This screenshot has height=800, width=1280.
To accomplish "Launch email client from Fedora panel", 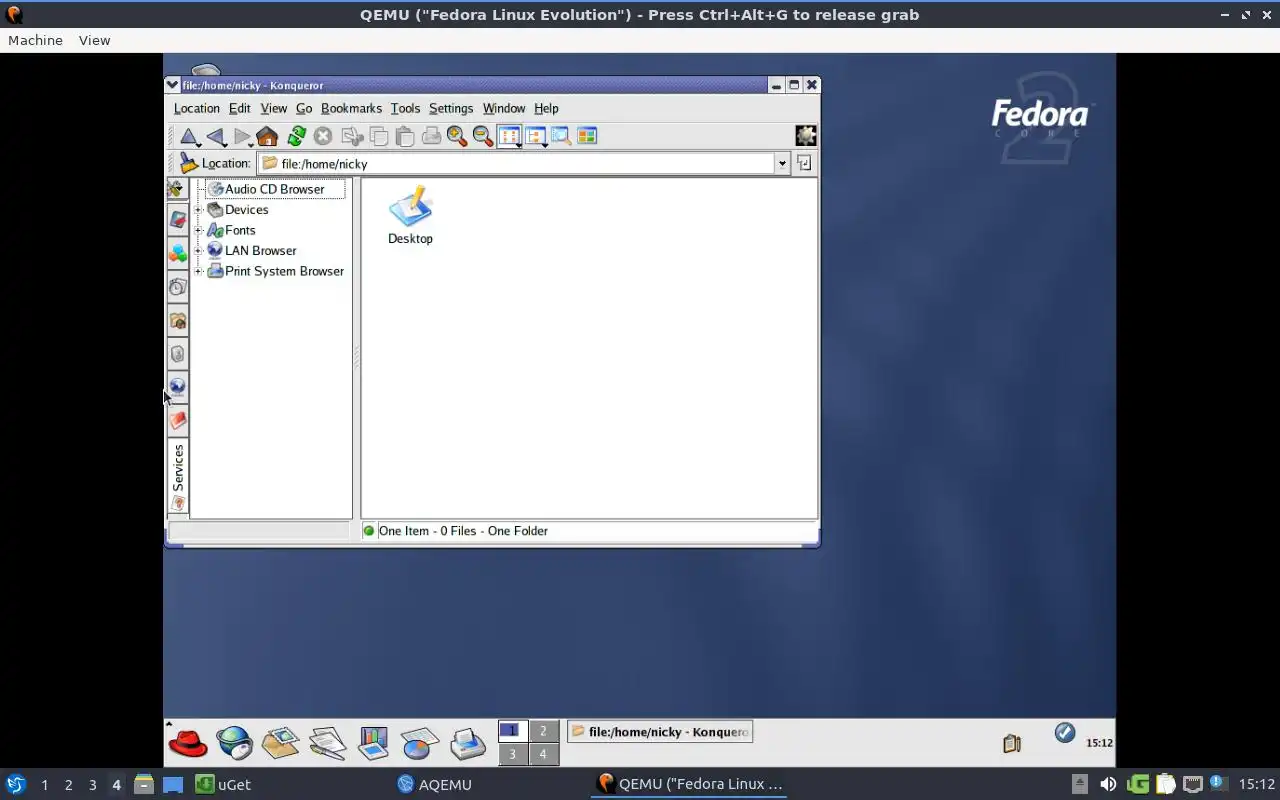I will click(281, 742).
